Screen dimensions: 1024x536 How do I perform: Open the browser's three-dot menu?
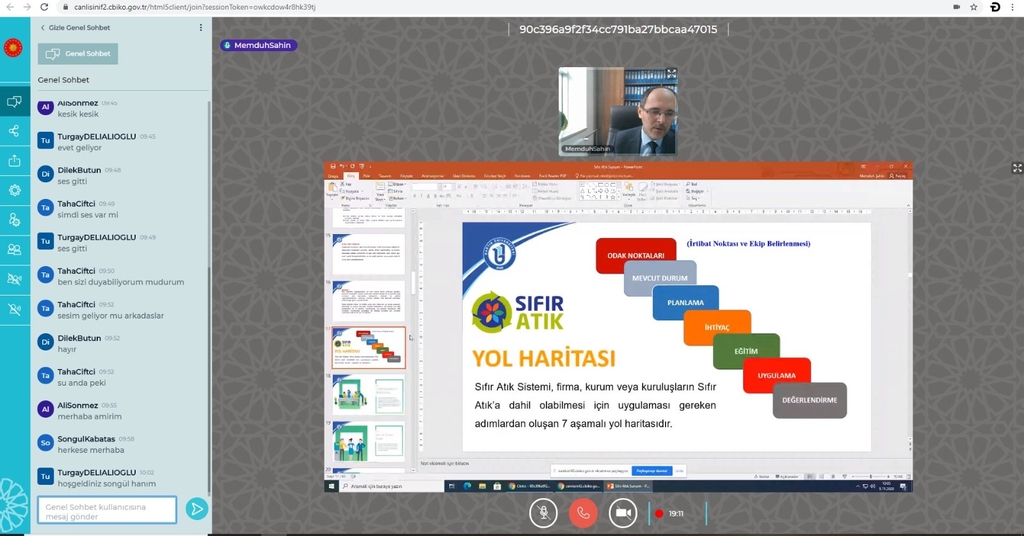(x=1013, y=7)
